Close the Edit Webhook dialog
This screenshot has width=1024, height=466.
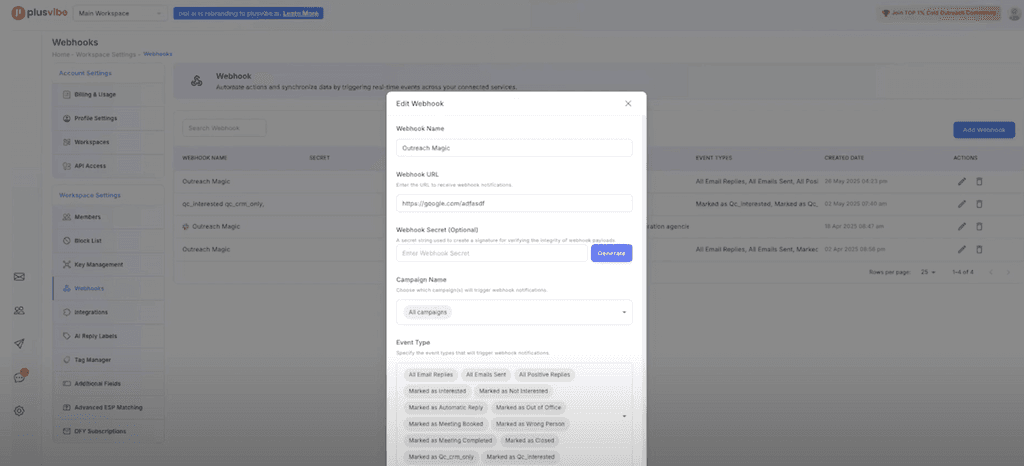tap(628, 103)
